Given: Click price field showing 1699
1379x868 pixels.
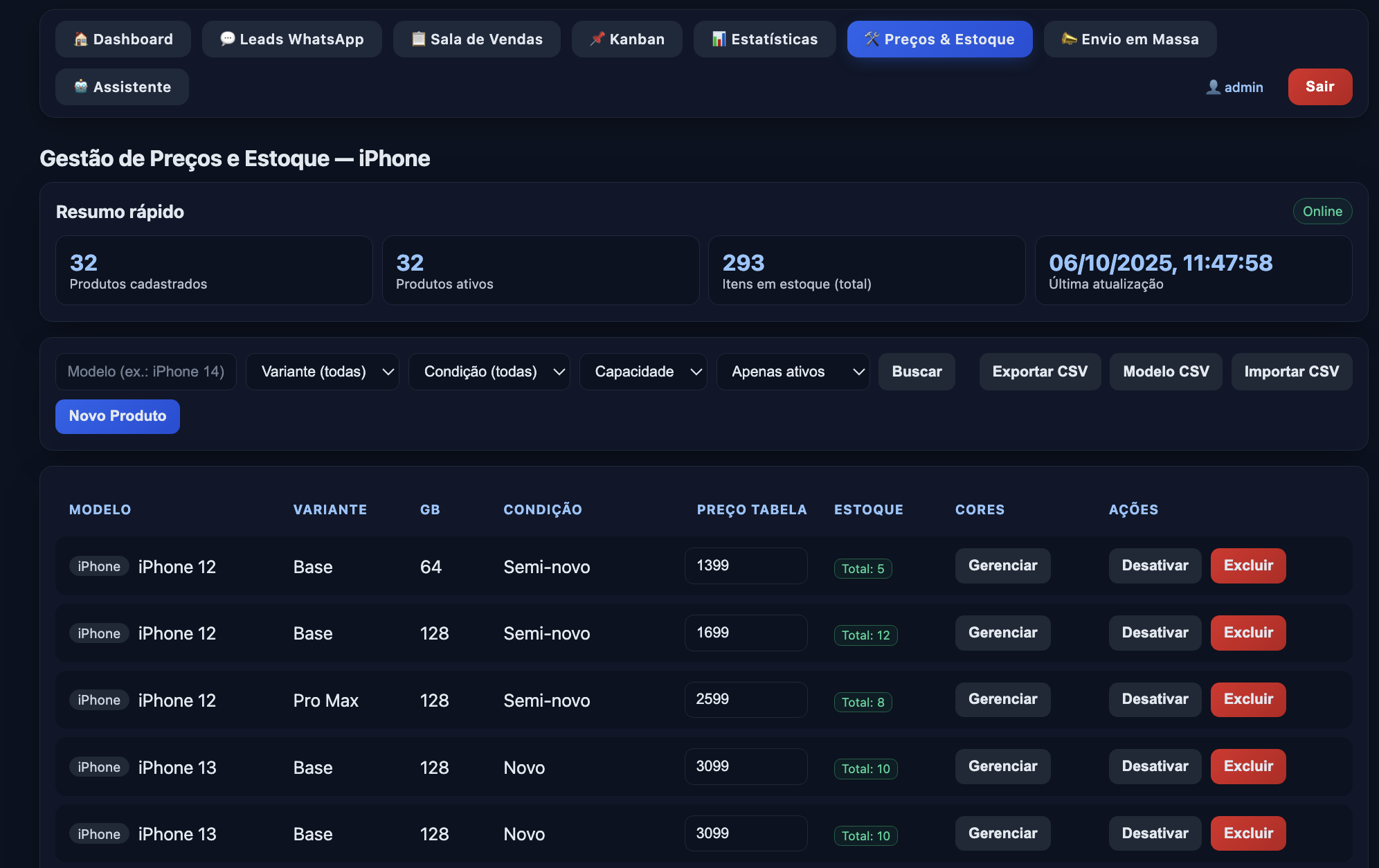Looking at the screenshot, I should point(746,633).
